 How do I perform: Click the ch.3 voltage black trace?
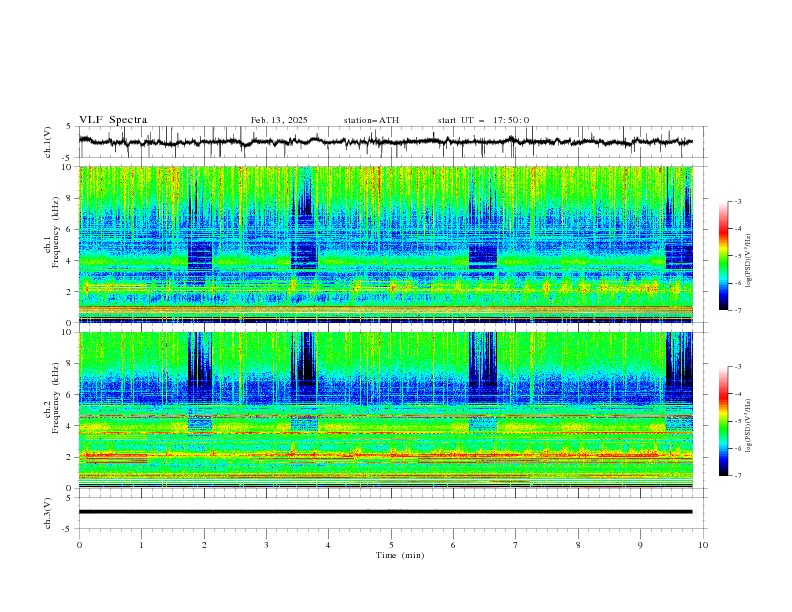pos(385,512)
